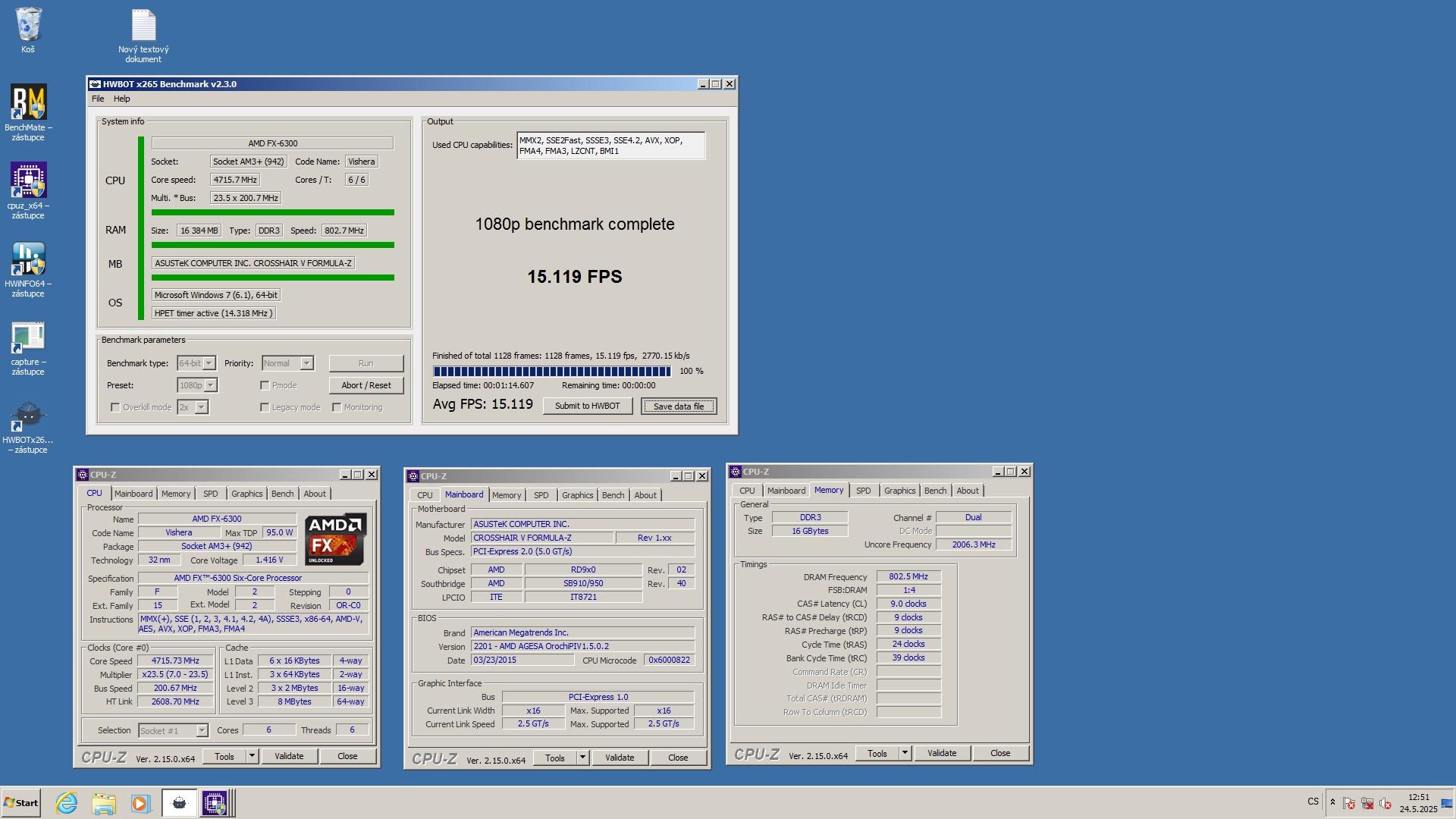Image resolution: width=1456 pixels, height=819 pixels.
Task: Click the title icon of CPU-Z Mainboard window
Action: pyautogui.click(x=413, y=476)
